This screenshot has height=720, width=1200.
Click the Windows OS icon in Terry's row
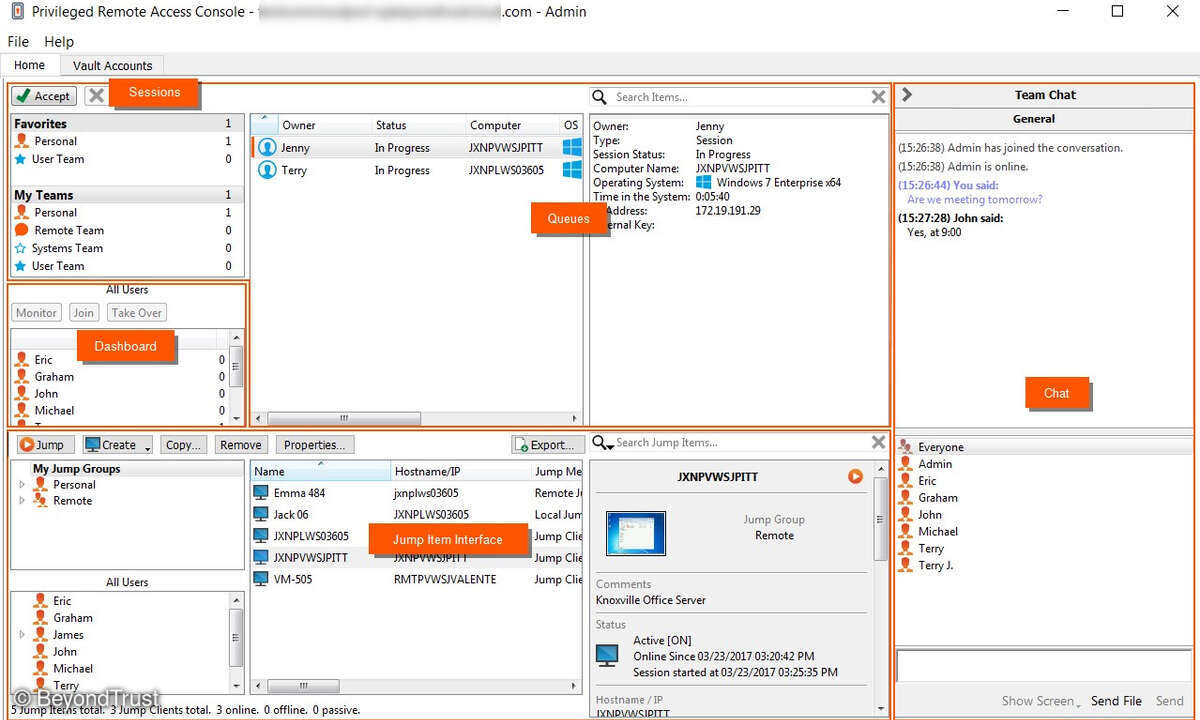pyautogui.click(x=572, y=170)
